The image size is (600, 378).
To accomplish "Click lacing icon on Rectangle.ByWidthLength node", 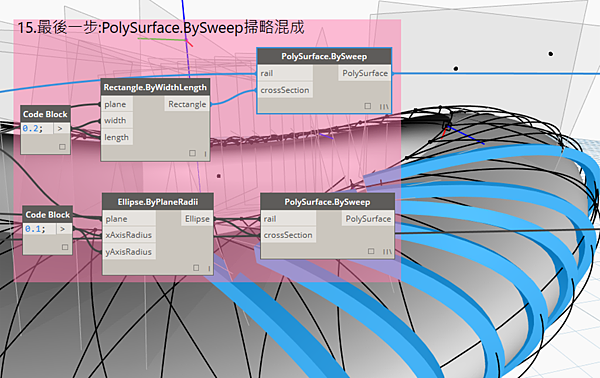I will tap(205, 154).
